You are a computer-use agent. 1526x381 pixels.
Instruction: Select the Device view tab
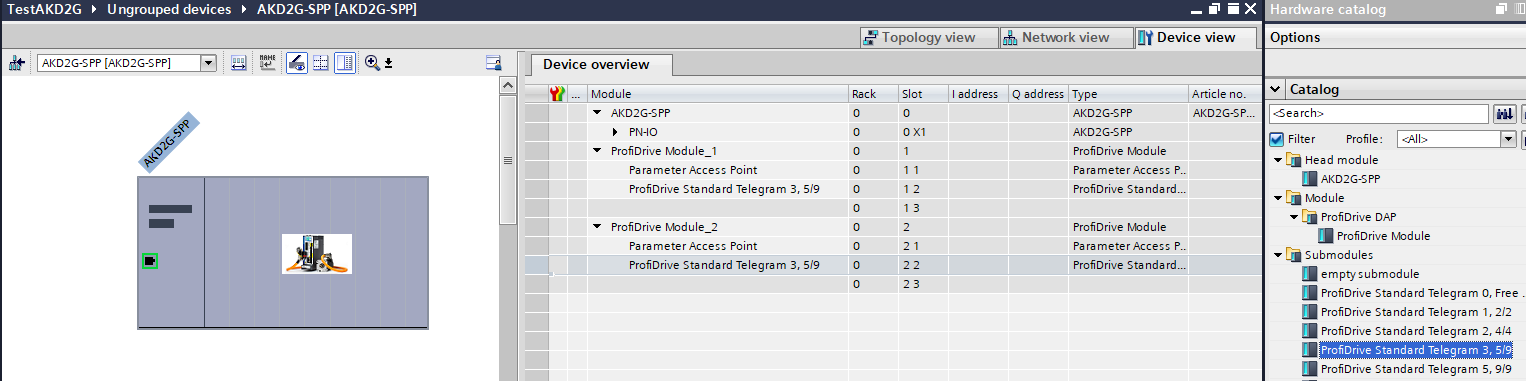1196,38
